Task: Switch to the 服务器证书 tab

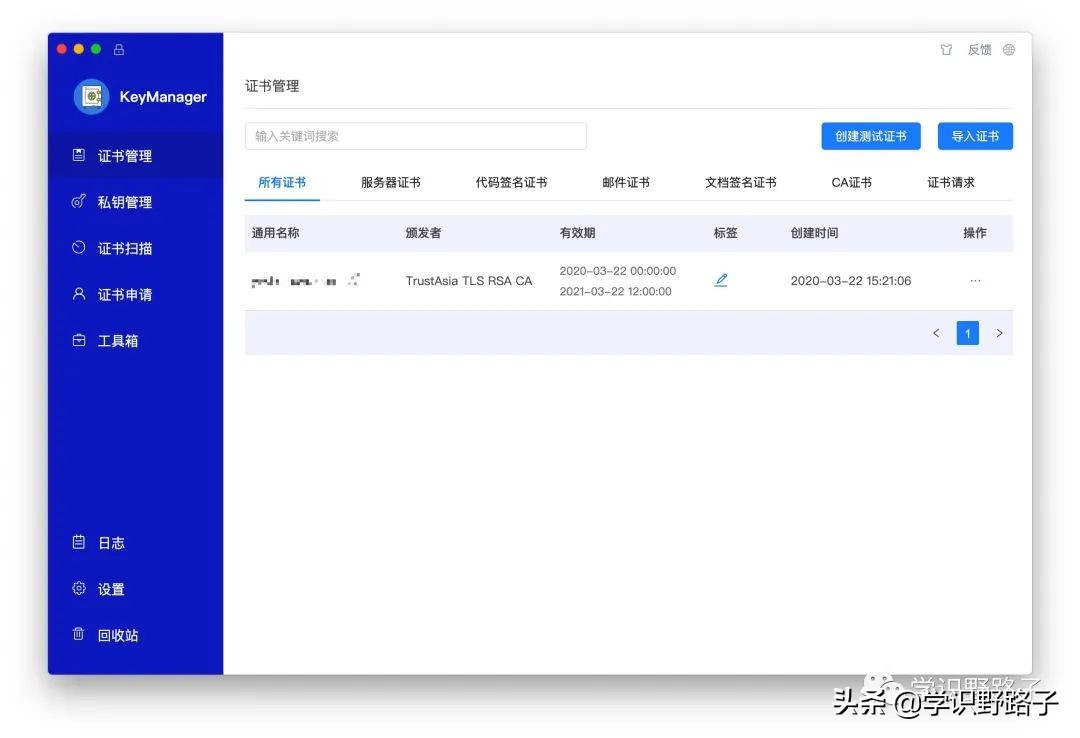Action: [390, 183]
